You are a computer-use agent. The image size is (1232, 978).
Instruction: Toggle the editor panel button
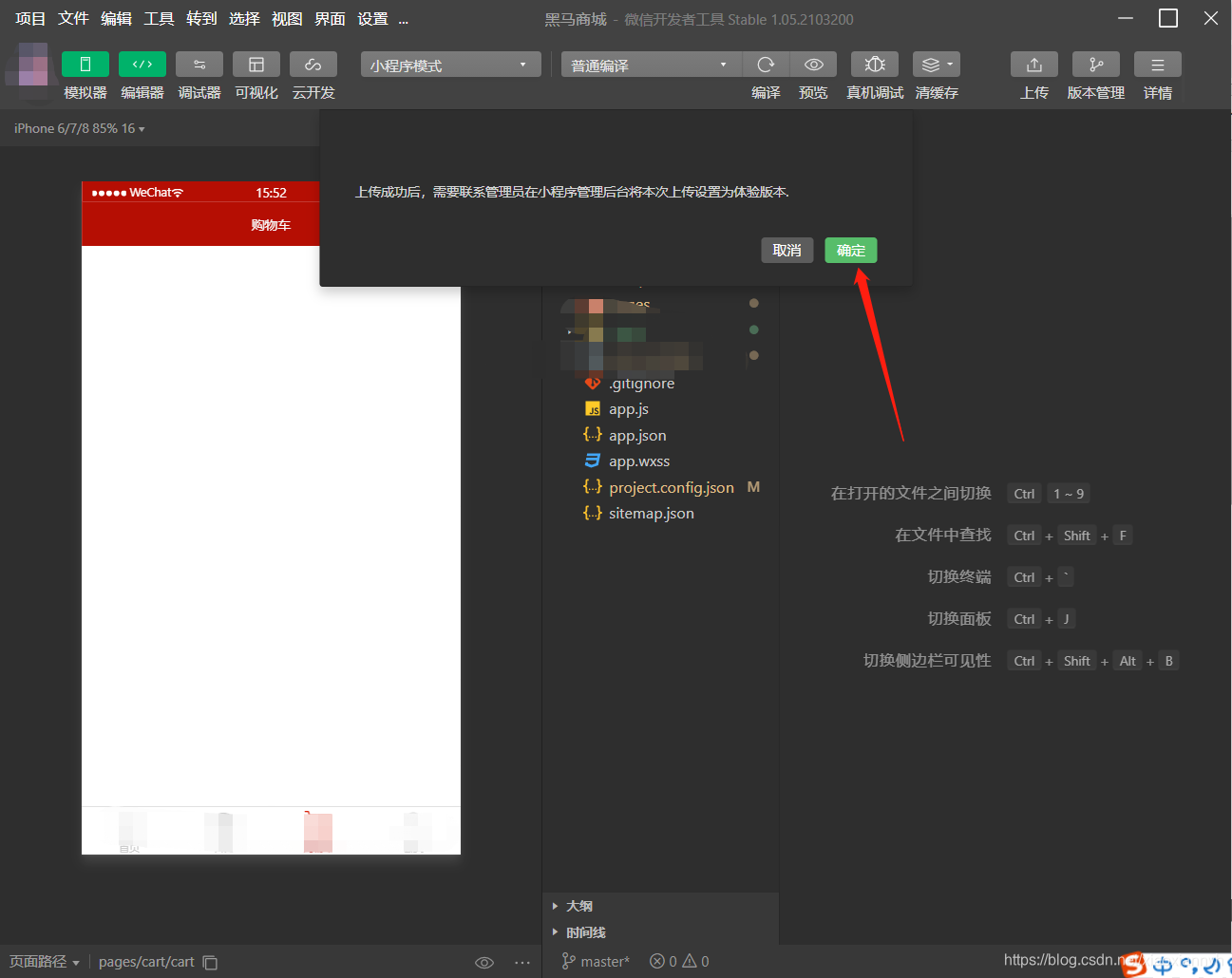tap(142, 64)
